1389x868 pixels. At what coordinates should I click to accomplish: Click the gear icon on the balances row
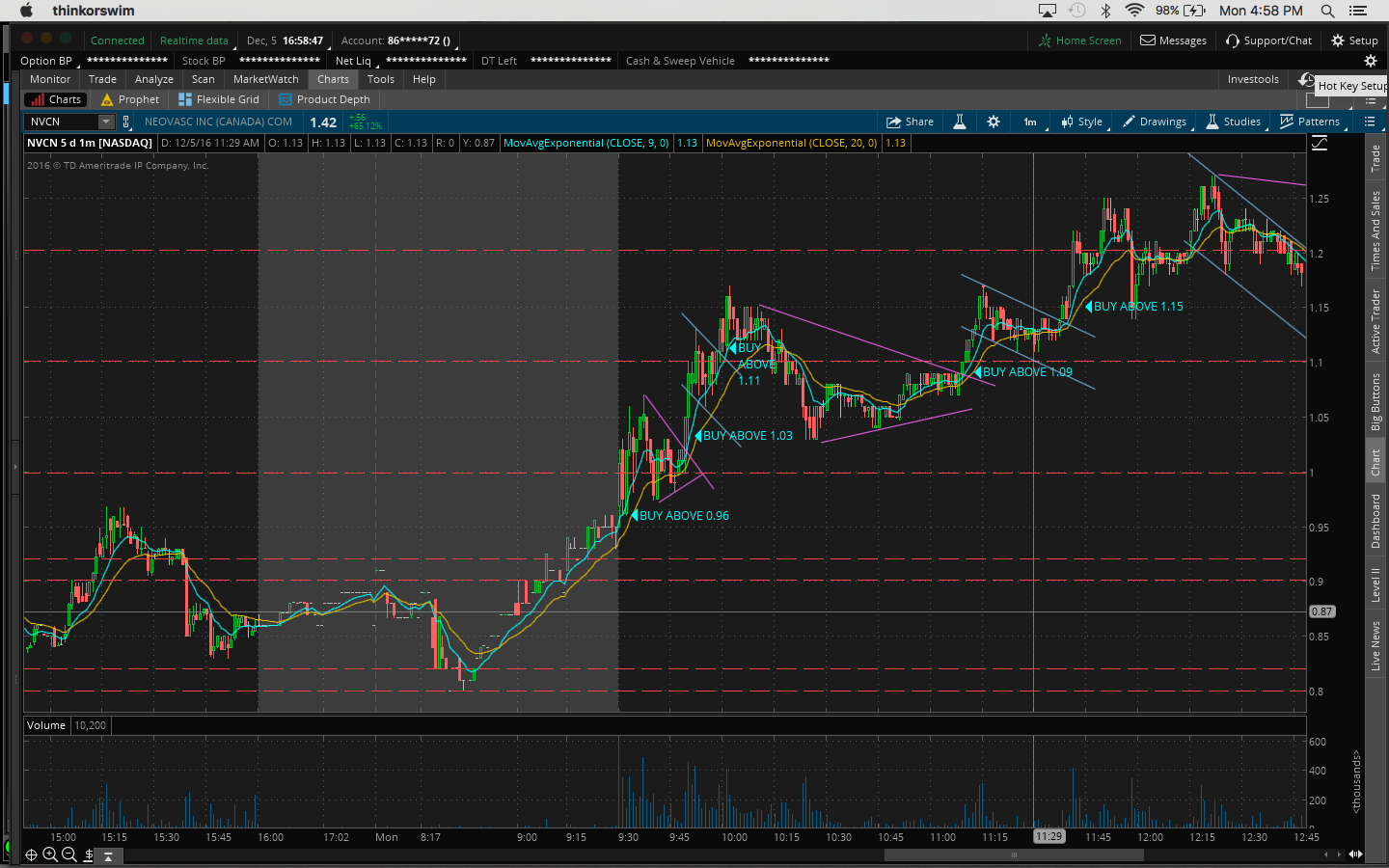click(1370, 61)
